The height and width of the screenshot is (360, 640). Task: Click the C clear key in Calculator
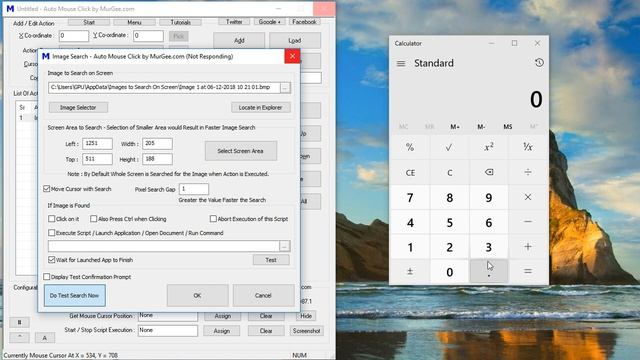449,172
